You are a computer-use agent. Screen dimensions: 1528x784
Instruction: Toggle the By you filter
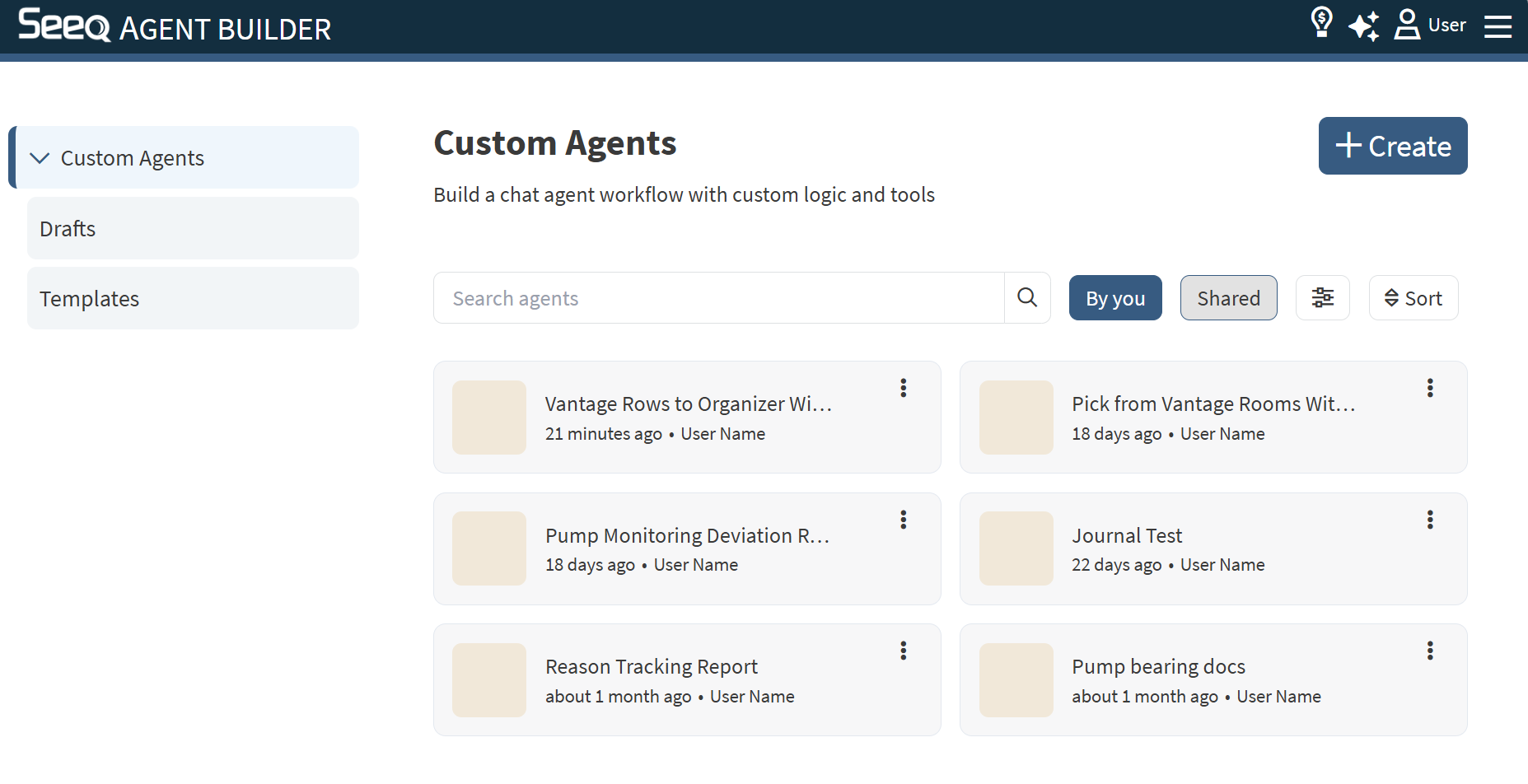click(1114, 298)
